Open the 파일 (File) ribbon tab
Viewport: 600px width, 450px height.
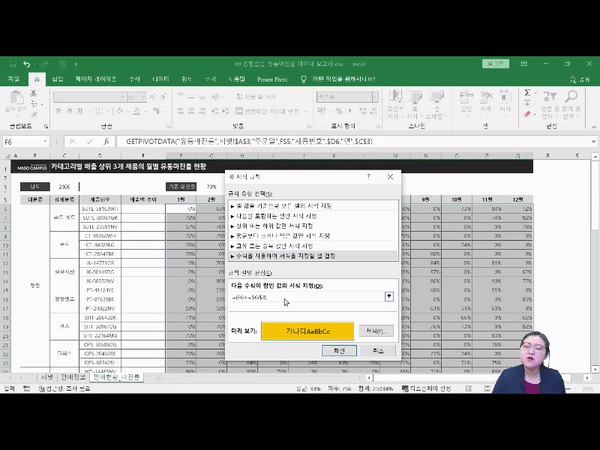(13, 78)
